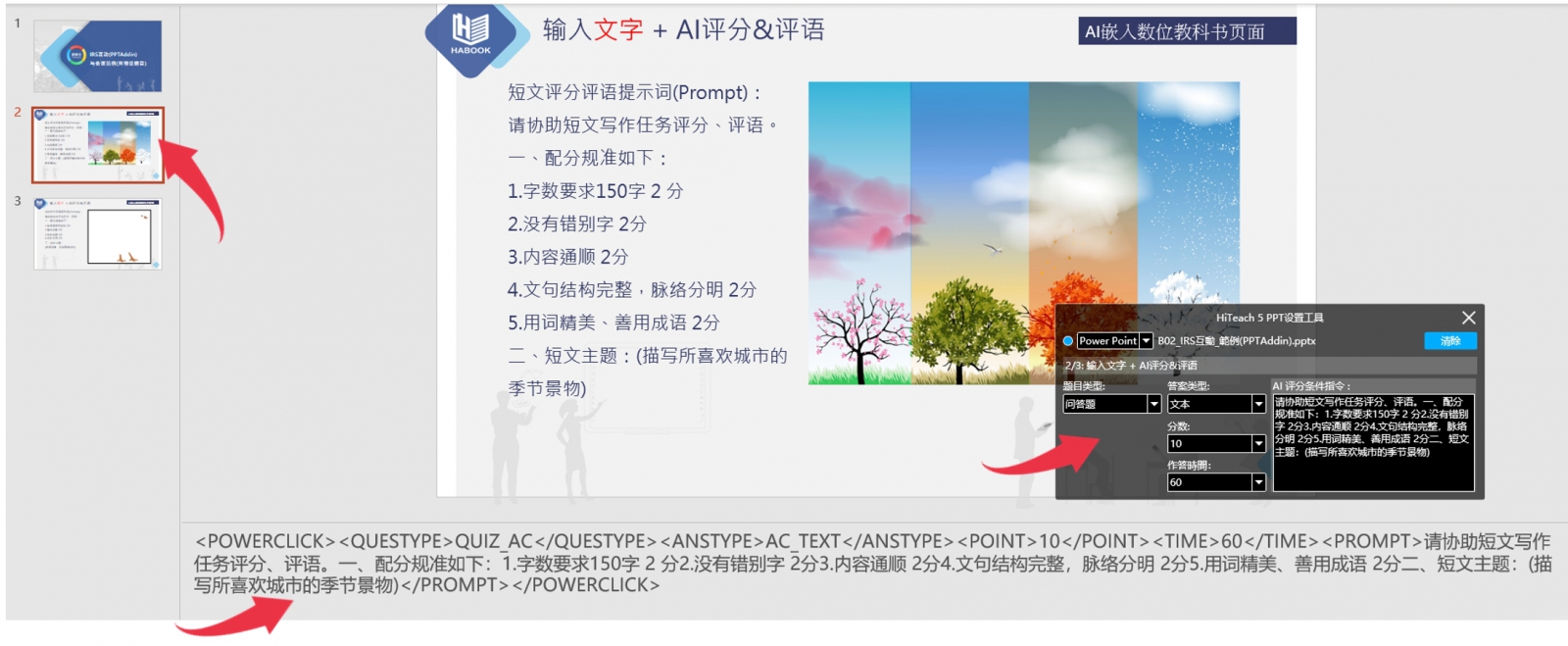This screenshot has height=646, width=1568.
Task: Expand the 答案类型 dropdown showing 文本
Action: [x=1258, y=404]
